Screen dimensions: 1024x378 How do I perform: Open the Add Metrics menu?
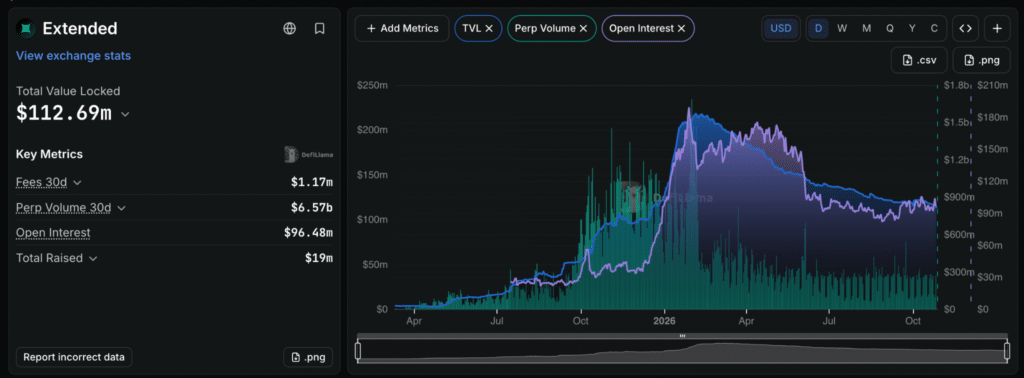402,29
